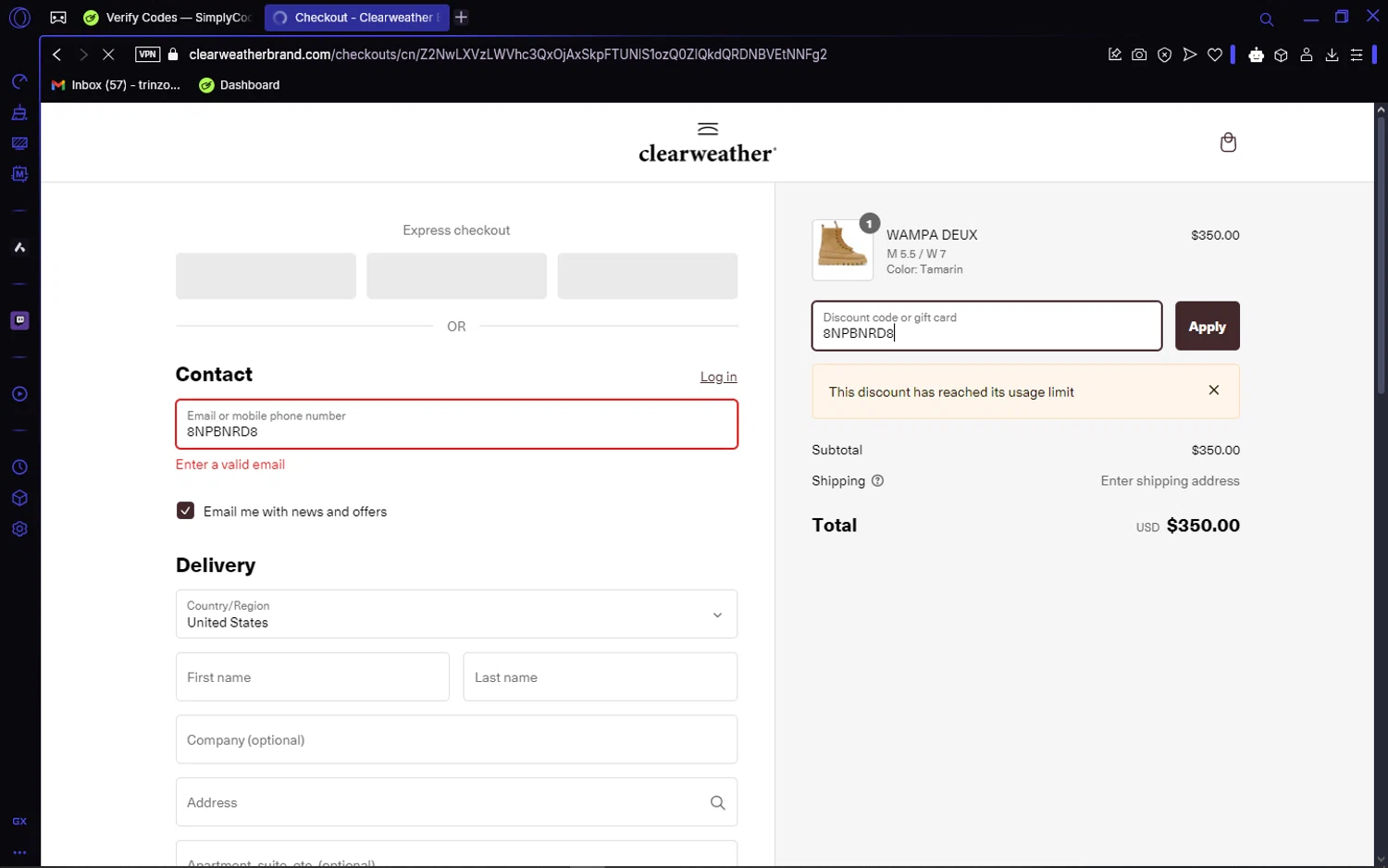Open the extensions cube icon in toolbar

tap(1281, 55)
